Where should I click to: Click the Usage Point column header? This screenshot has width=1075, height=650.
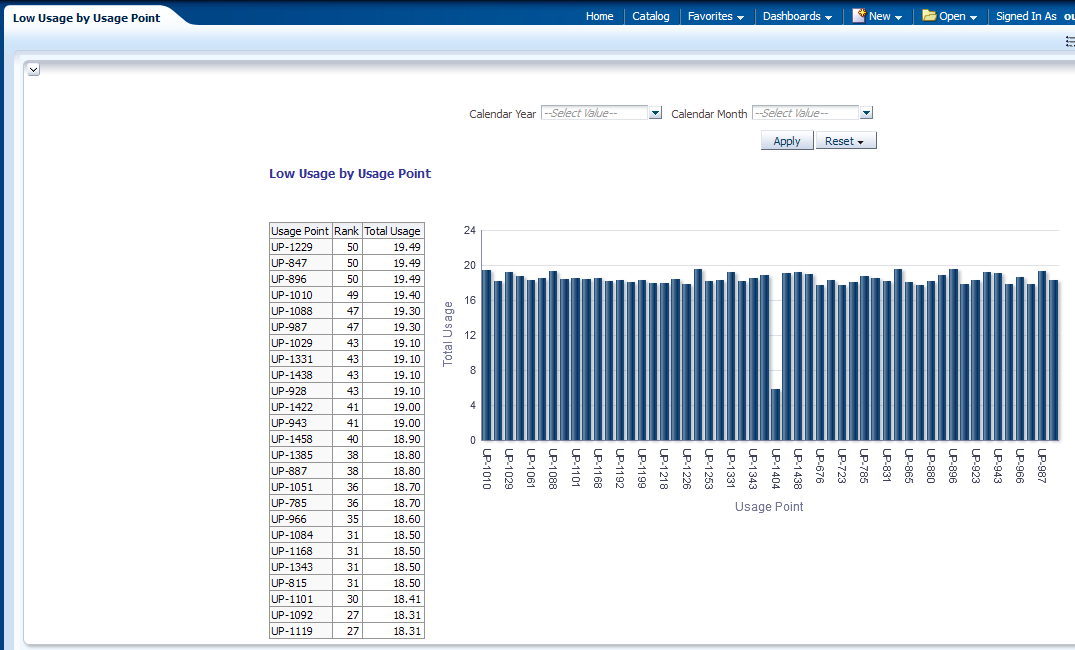(x=300, y=231)
